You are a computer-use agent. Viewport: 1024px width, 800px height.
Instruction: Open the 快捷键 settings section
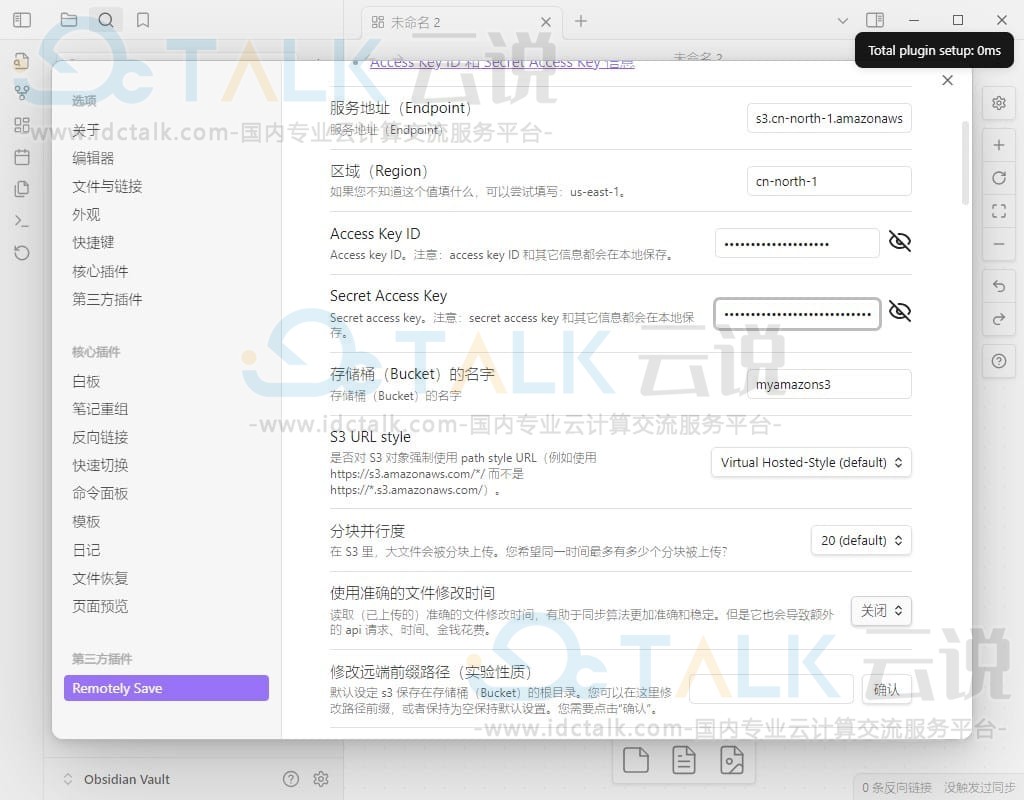(x=93, y=242)
